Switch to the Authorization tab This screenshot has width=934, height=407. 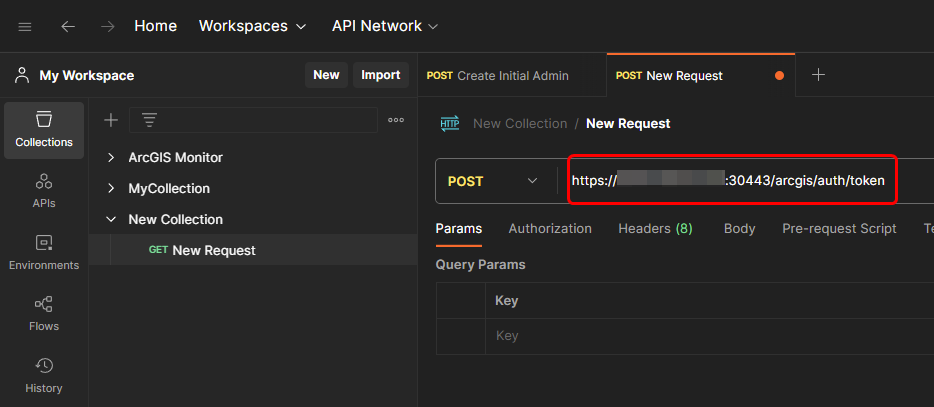coord(550,228)
